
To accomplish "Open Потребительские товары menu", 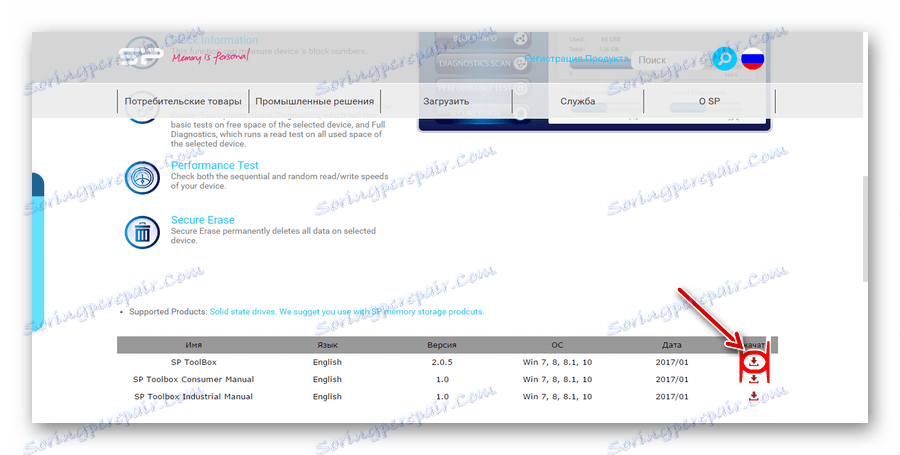I will click(x=183, y=101).
